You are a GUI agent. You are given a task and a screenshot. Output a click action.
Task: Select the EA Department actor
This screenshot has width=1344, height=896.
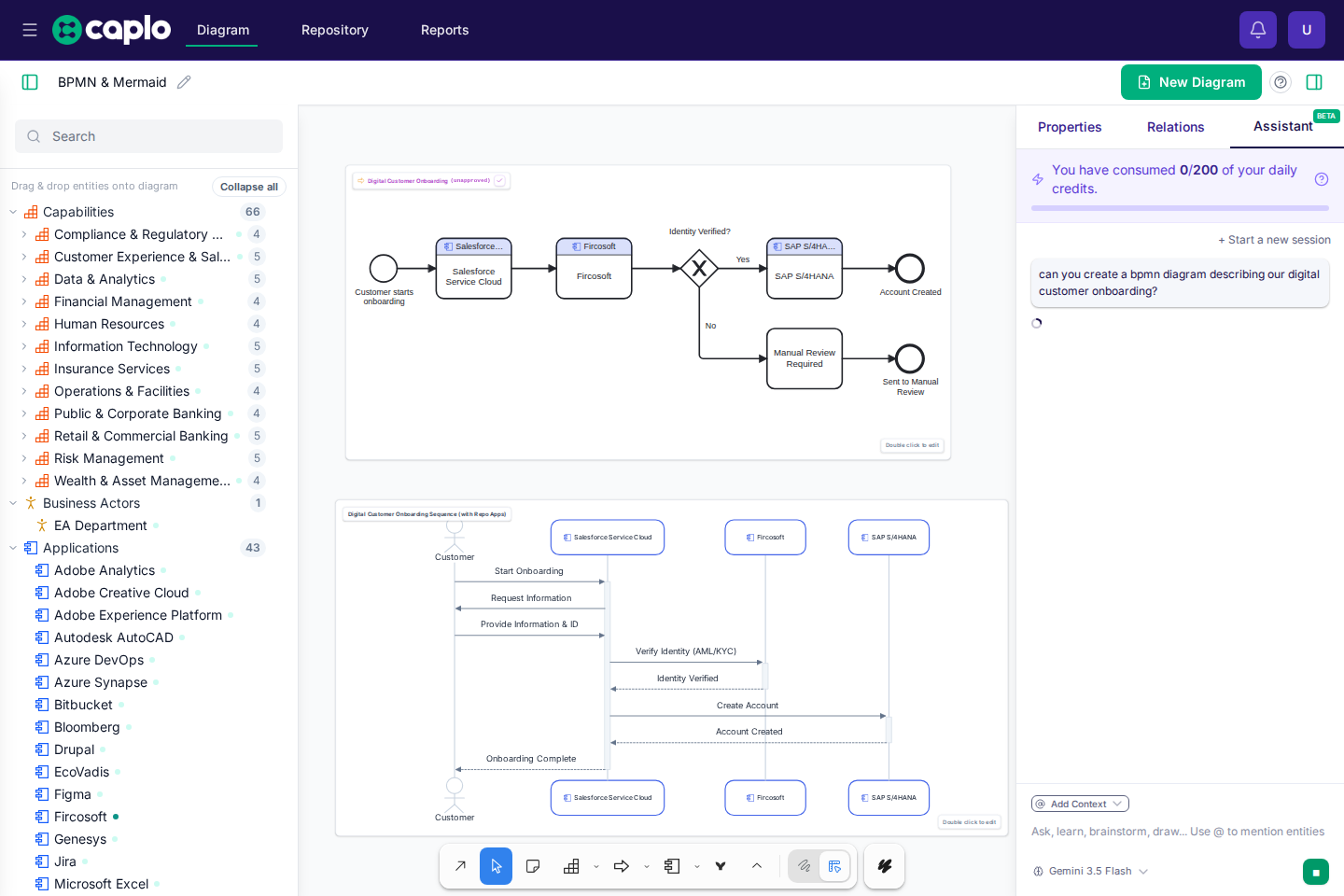pos(100,525)
